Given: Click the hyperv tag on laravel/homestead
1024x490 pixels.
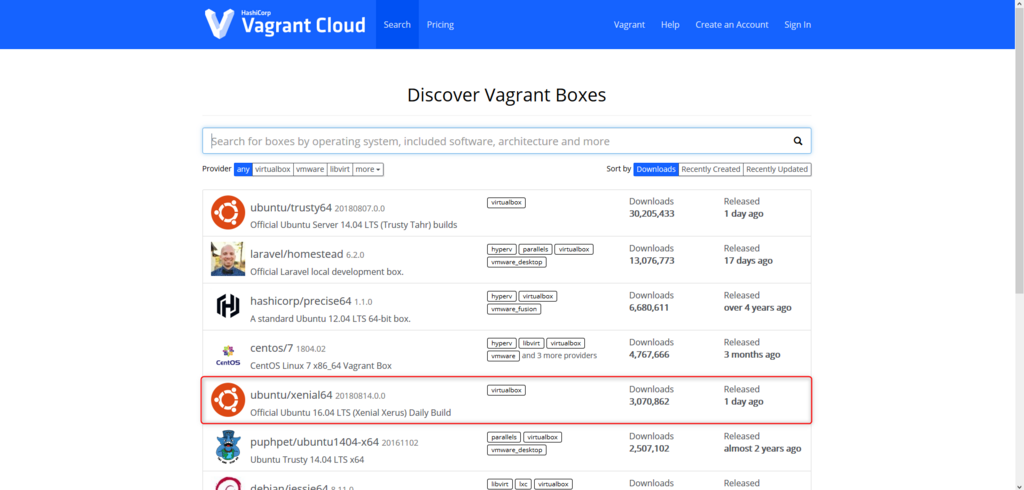Looking at the screenshot, I should coord(502,250).
